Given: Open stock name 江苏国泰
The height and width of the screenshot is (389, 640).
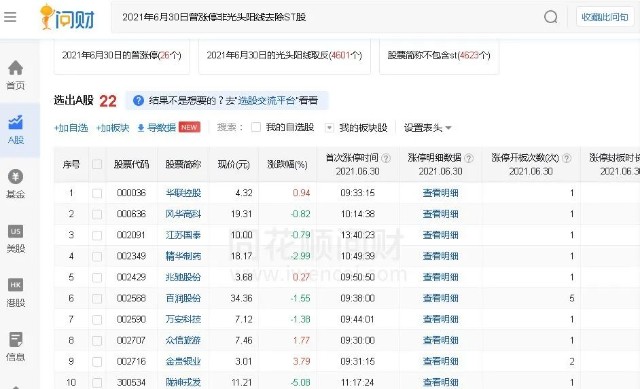Looking at the screenshot, I should 183,235.
